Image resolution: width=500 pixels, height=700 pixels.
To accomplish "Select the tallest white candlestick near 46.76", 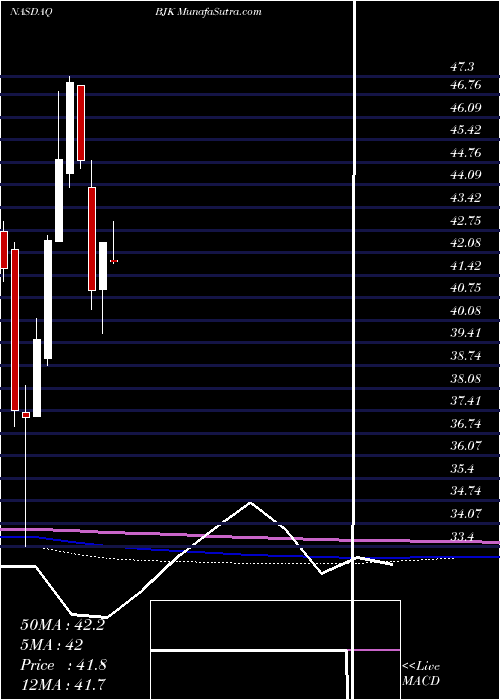I will click(x=70, y=129).
